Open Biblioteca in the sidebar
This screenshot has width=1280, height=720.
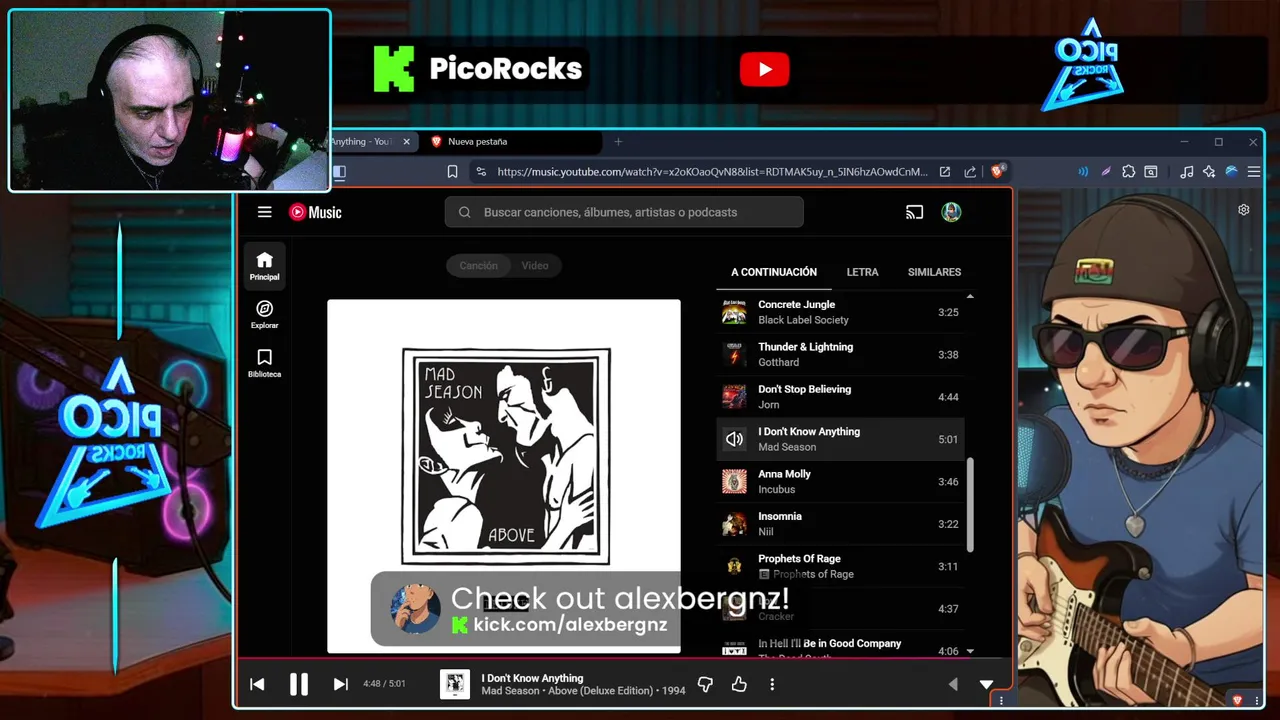click(265, 363)
